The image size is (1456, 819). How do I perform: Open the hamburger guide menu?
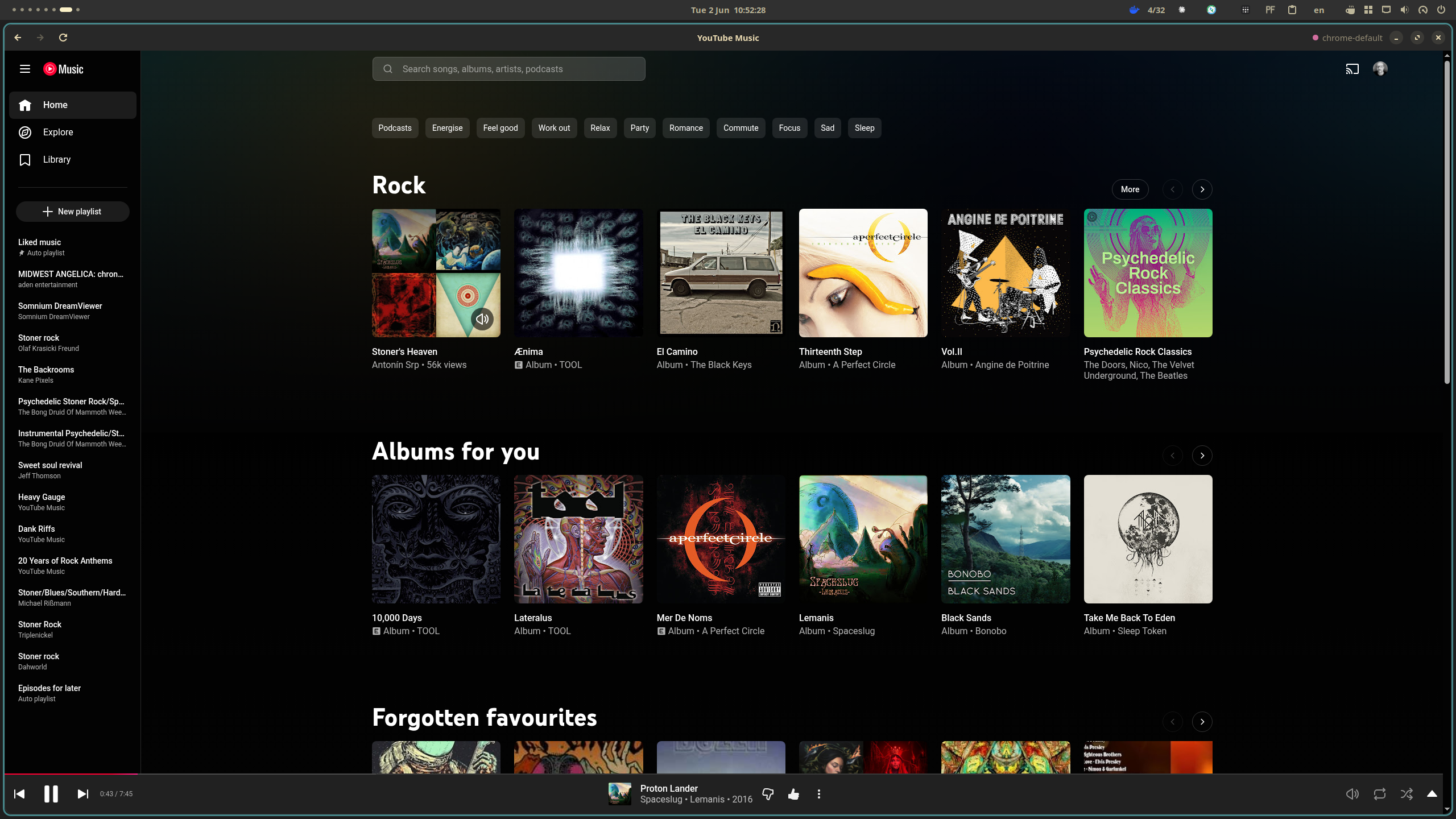[24, 69]
